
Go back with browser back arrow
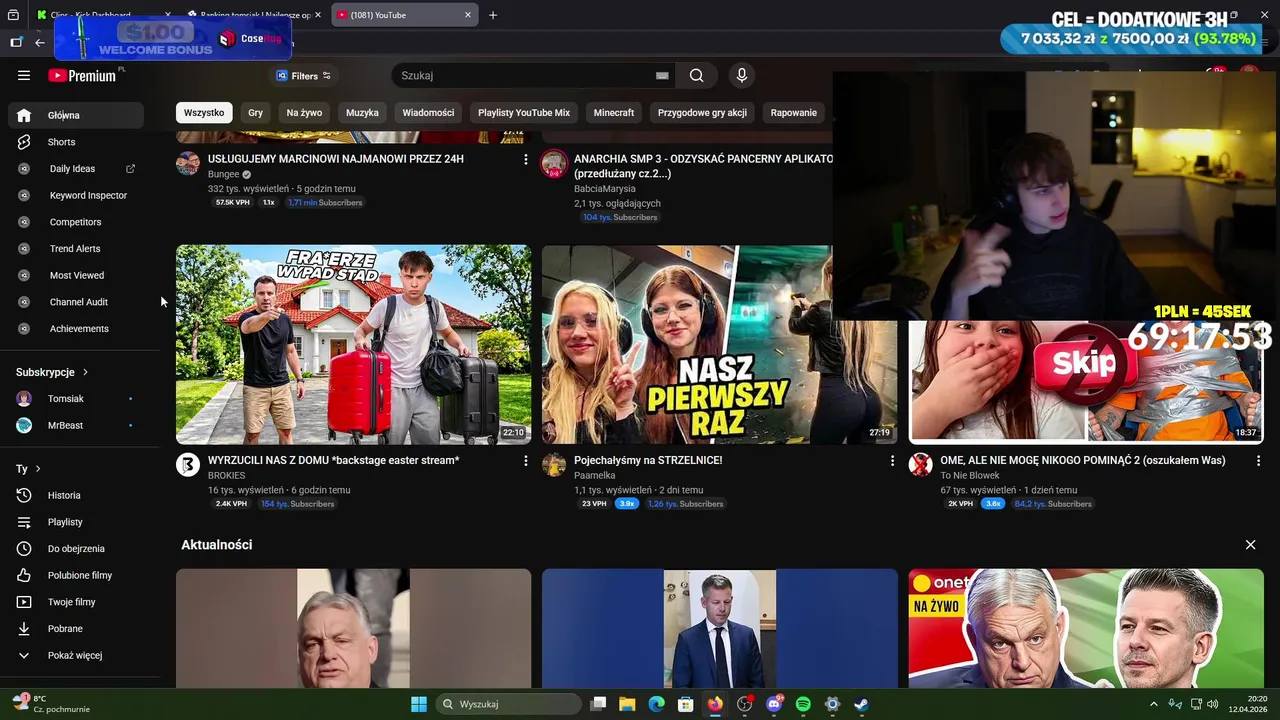tap(40, 42)
